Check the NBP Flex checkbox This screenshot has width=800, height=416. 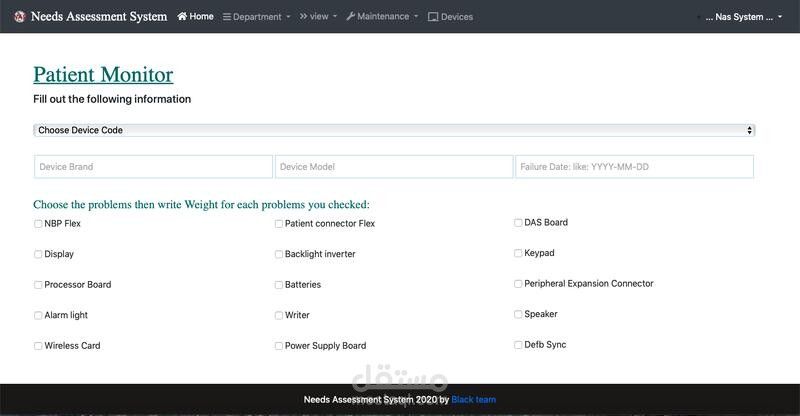point(38,224)
